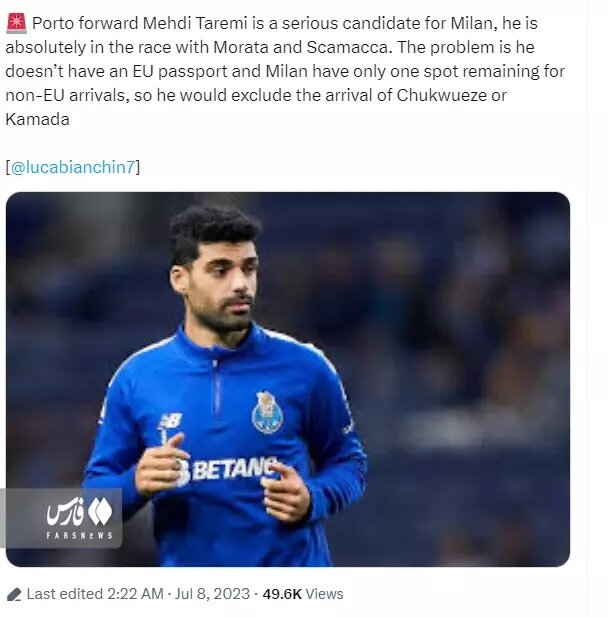Viewport: 608px width, 617px height.
Task: Click the FC Porto crest on the jersey
Action: coord(267,412)
